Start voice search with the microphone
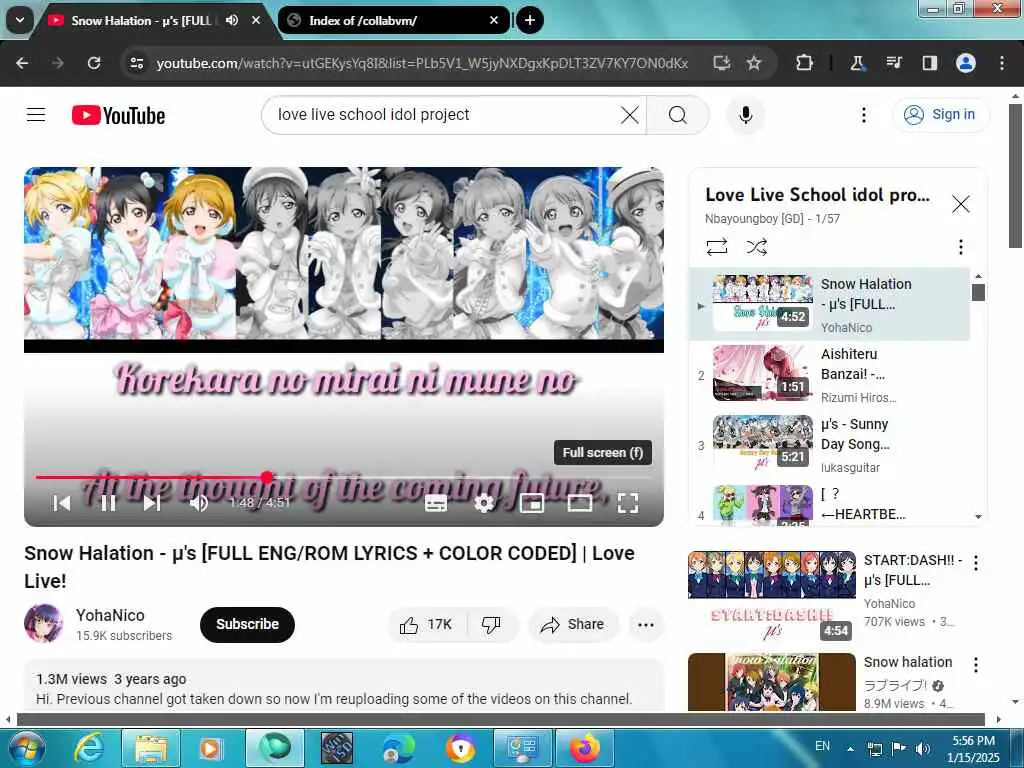This screenshot has width=1024, height=768. click(746, 116)
